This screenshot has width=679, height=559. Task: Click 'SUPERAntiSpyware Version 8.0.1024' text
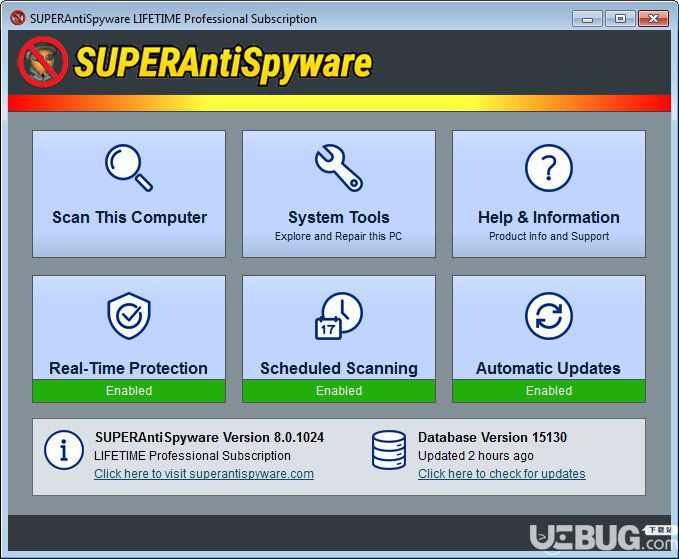click(209, 437)
